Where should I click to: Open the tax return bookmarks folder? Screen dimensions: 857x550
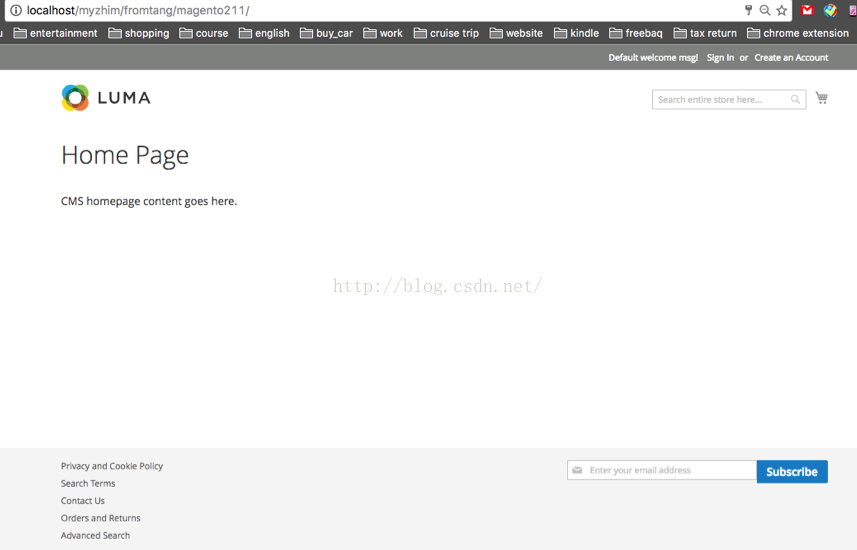click(705, 33)
